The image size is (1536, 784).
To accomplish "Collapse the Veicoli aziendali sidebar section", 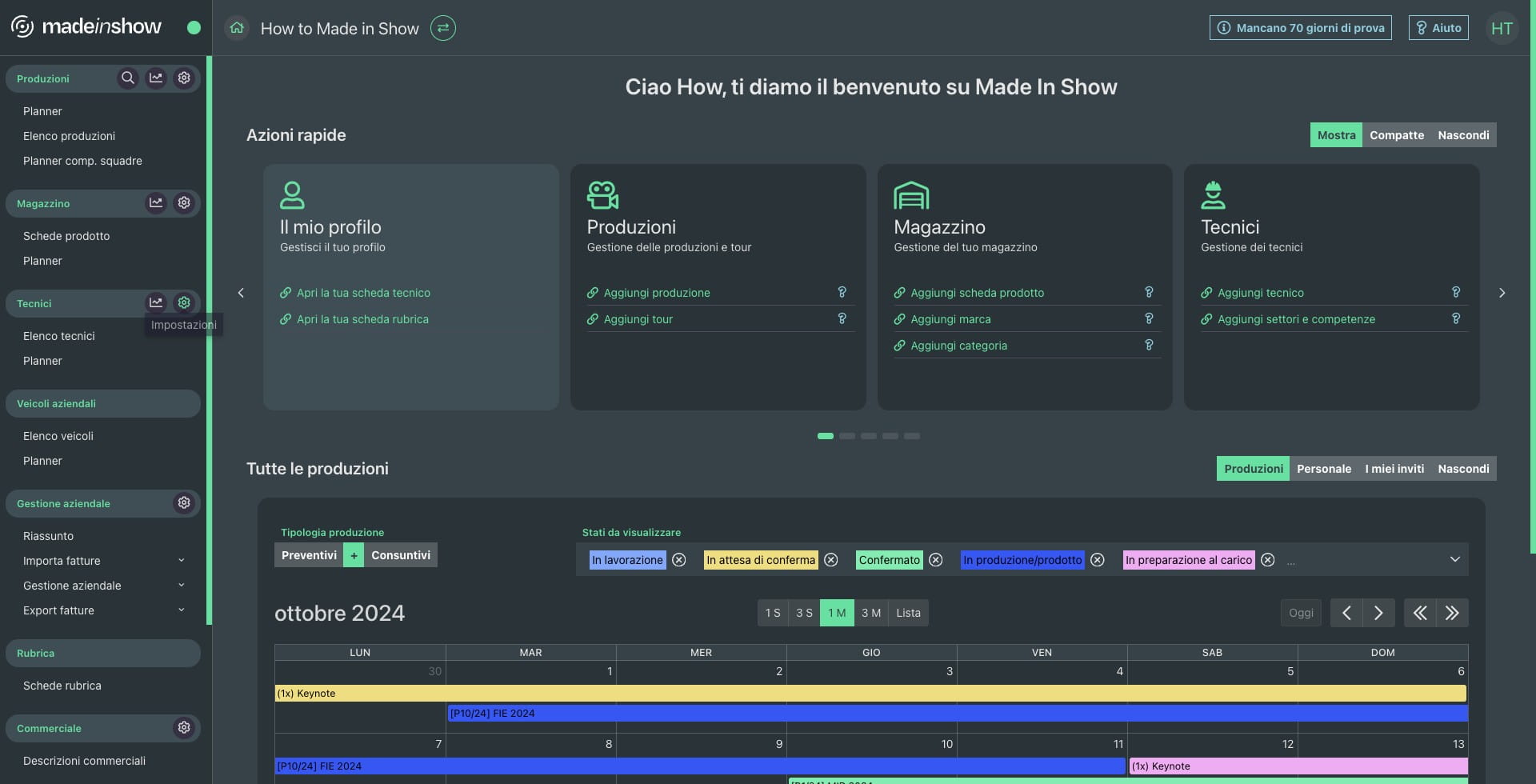I will tap(103, 403).
